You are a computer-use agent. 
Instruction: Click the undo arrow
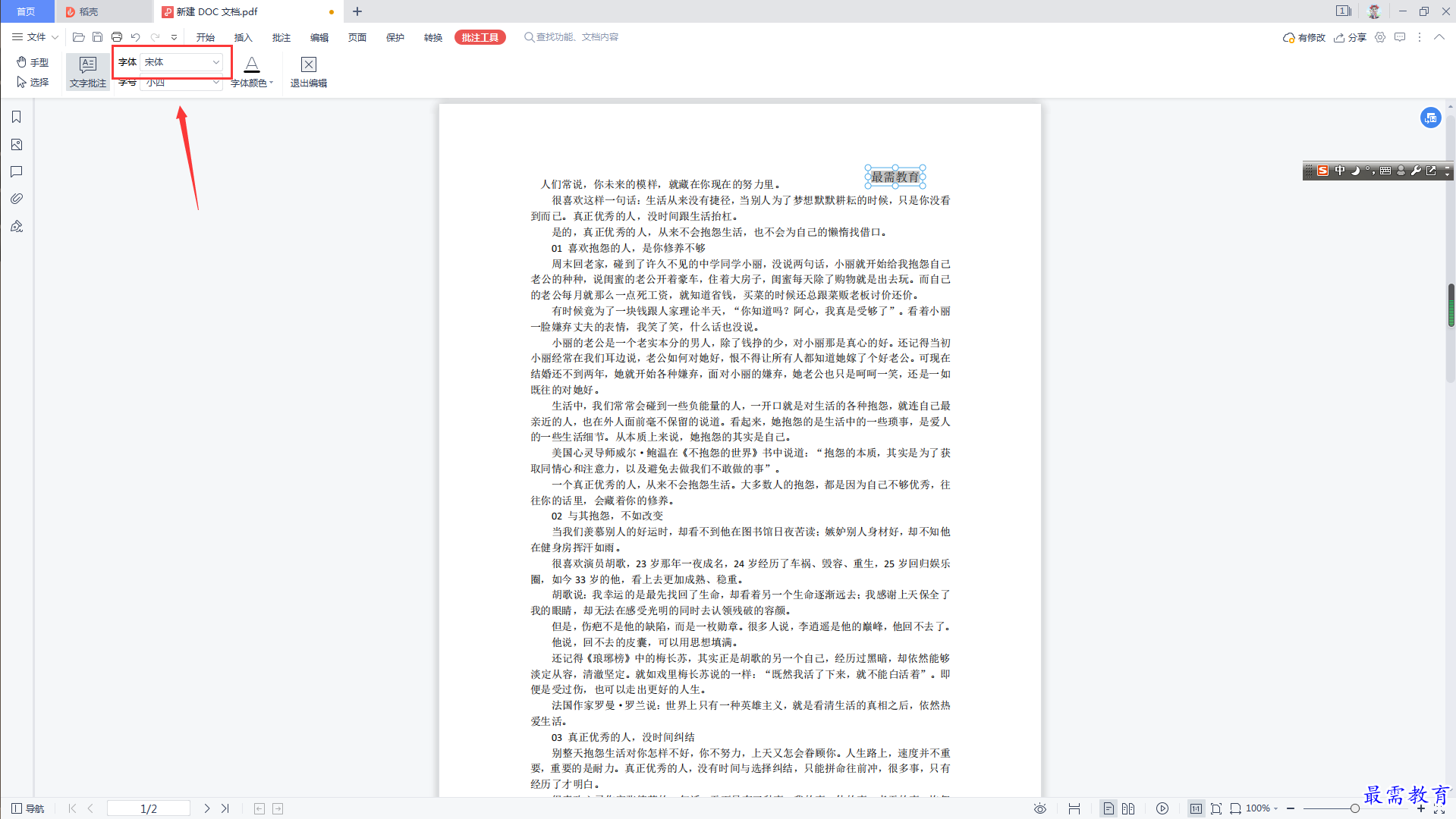[x=136, y=37]
